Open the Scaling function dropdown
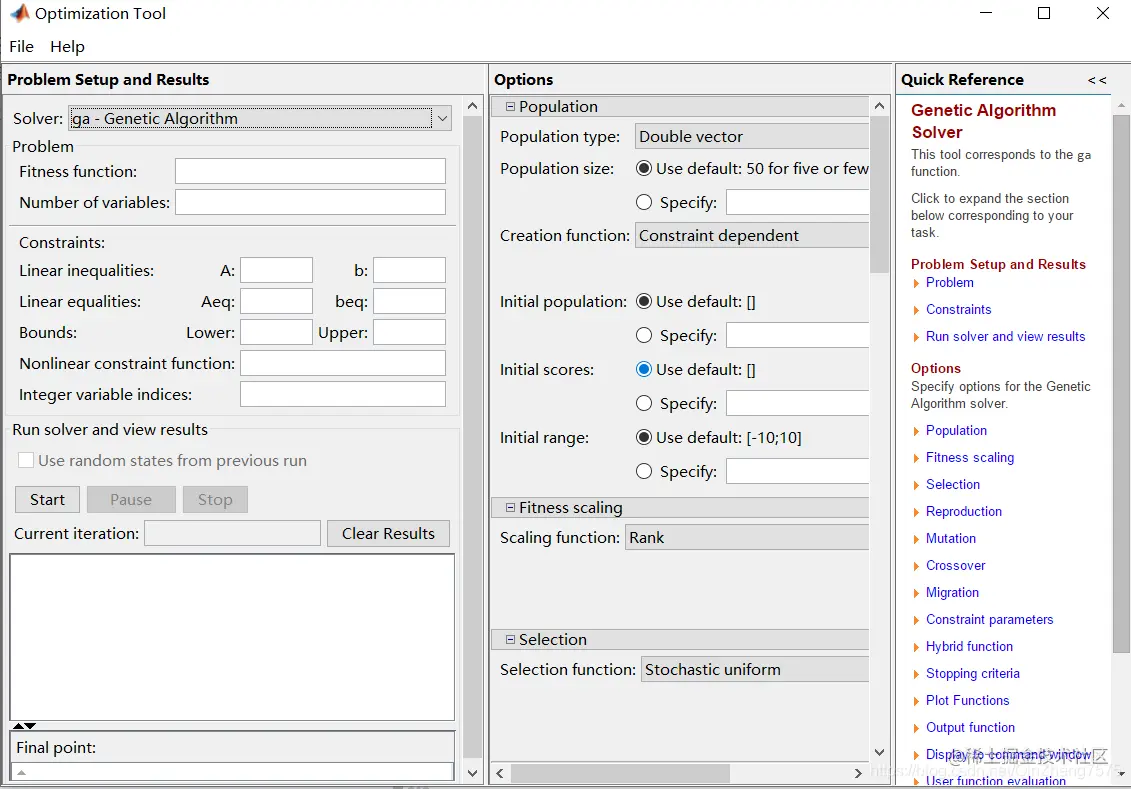The width and height of the screenshot is (1131, 789). point(747,537)
